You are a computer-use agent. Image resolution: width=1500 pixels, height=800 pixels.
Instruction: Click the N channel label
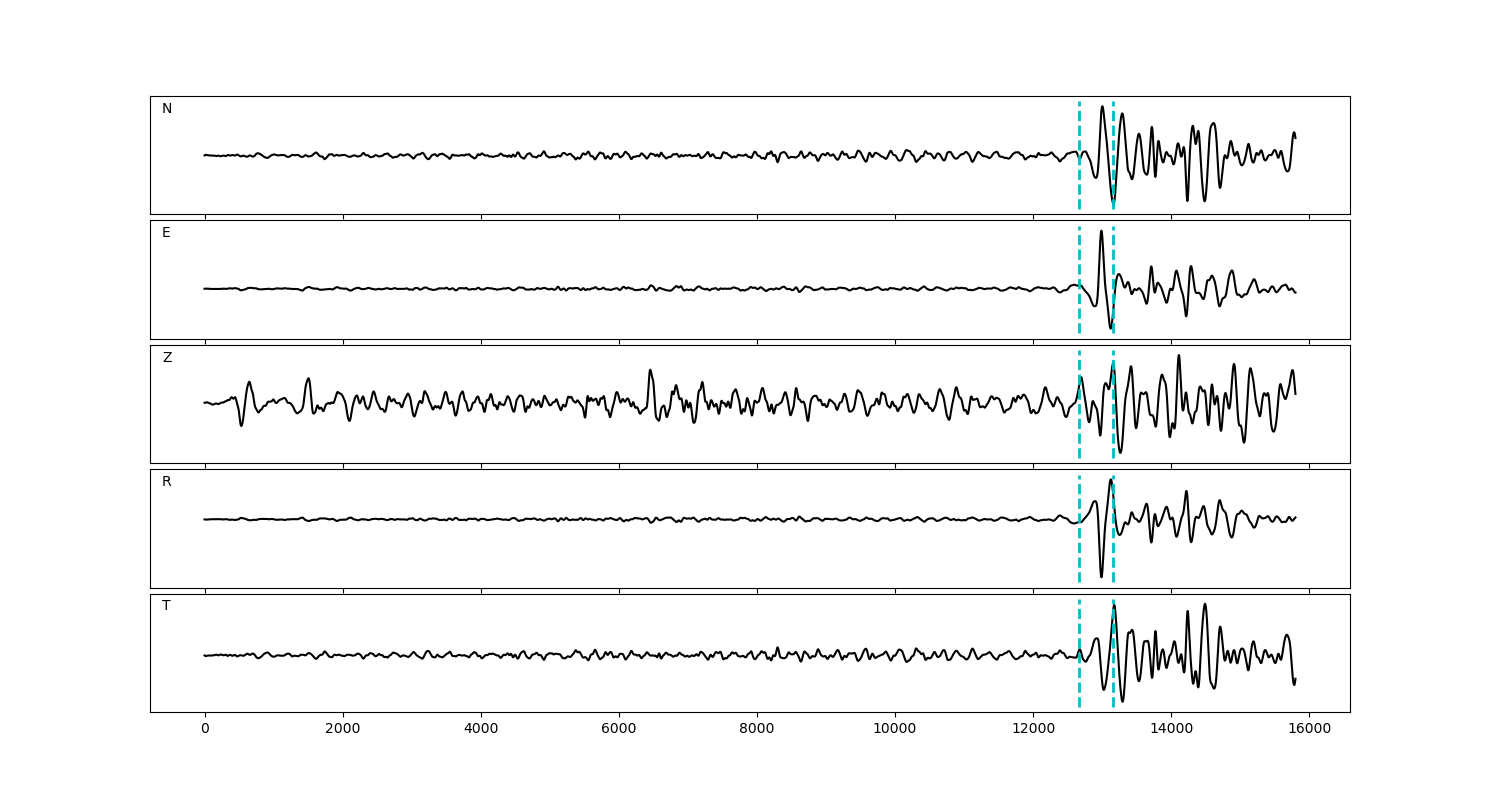(x=167, y=109)
